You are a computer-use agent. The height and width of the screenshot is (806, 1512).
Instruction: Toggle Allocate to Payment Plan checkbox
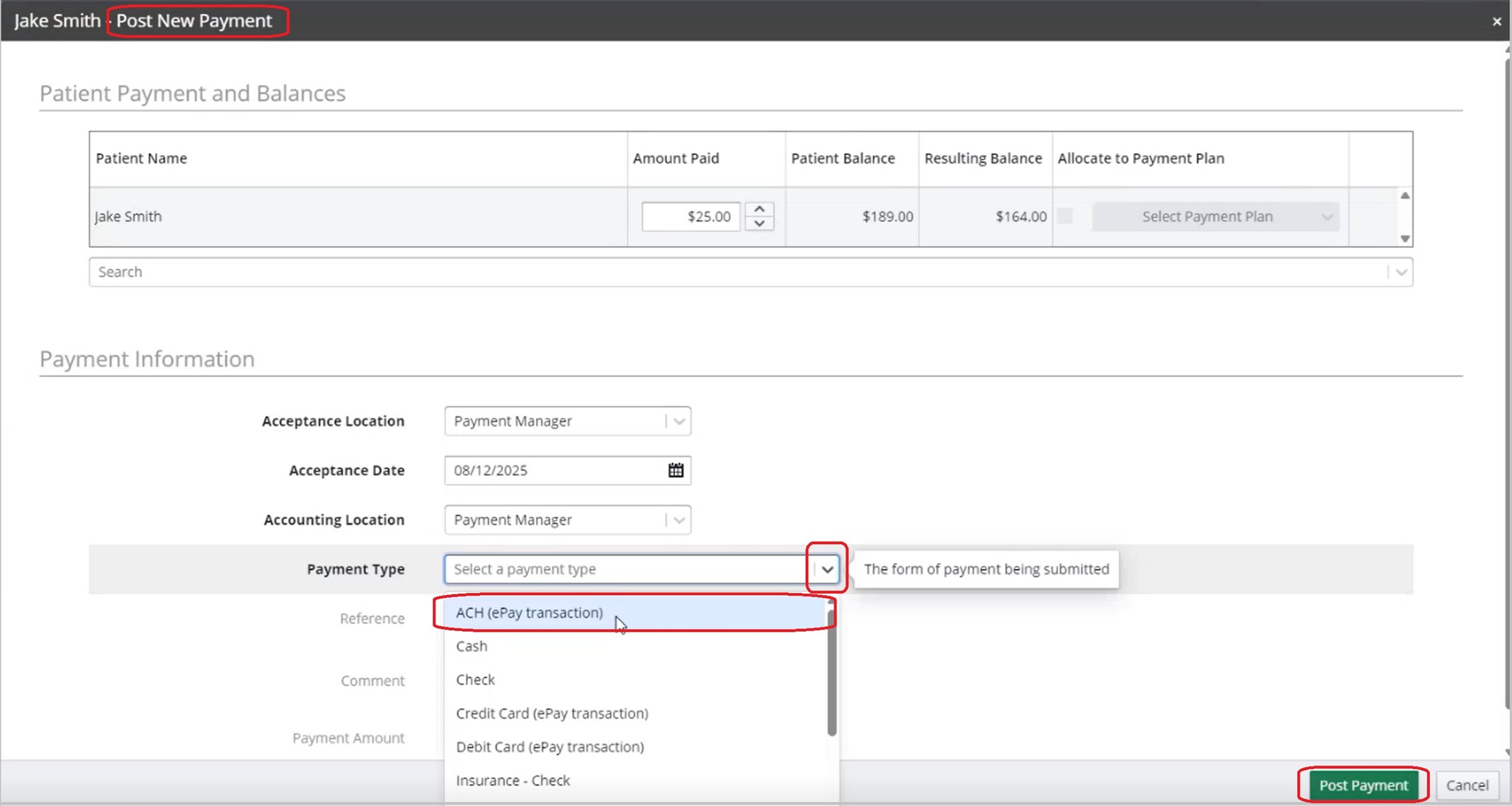coord(1064,216)
